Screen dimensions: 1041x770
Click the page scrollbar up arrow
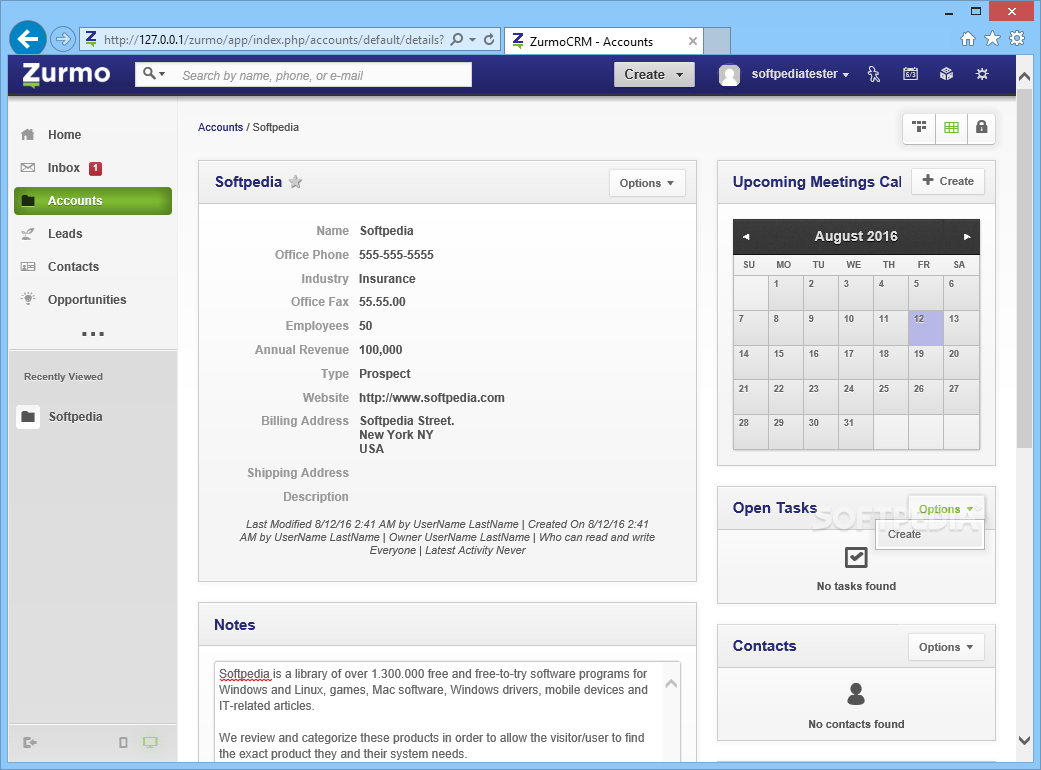pos(1024,77)
